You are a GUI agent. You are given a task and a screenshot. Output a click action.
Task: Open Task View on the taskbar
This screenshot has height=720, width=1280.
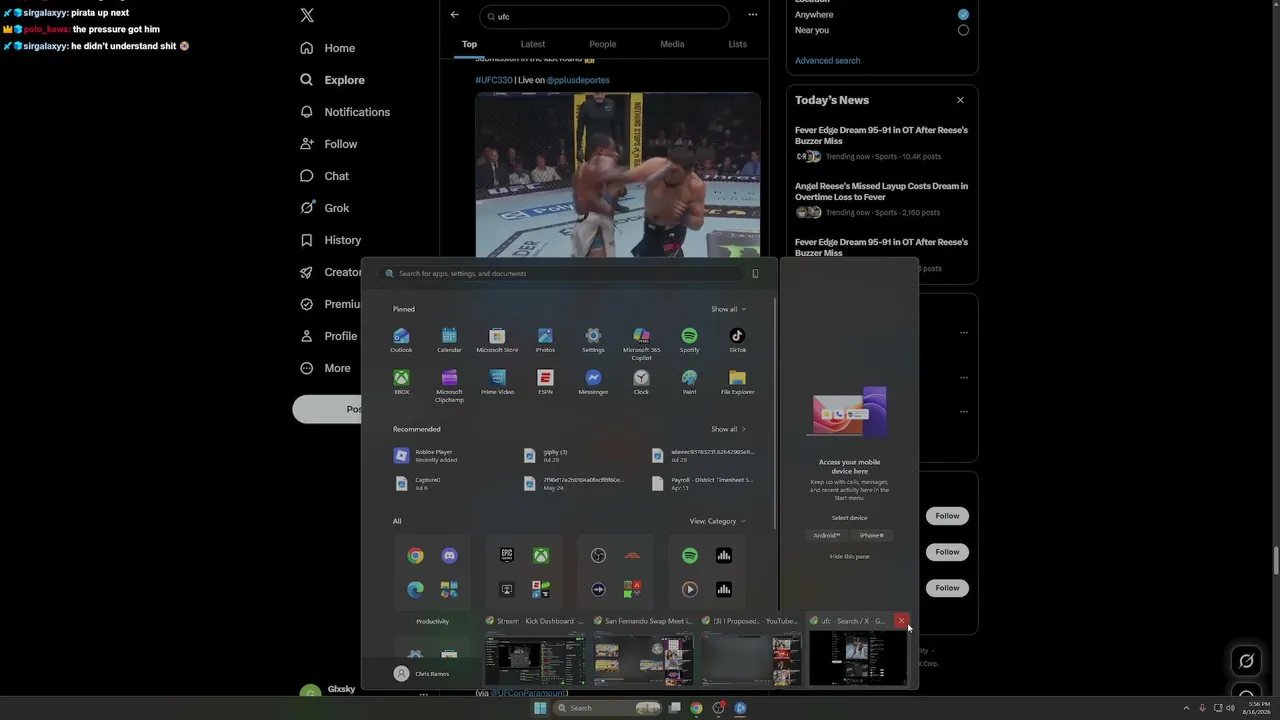click(675, 708)
